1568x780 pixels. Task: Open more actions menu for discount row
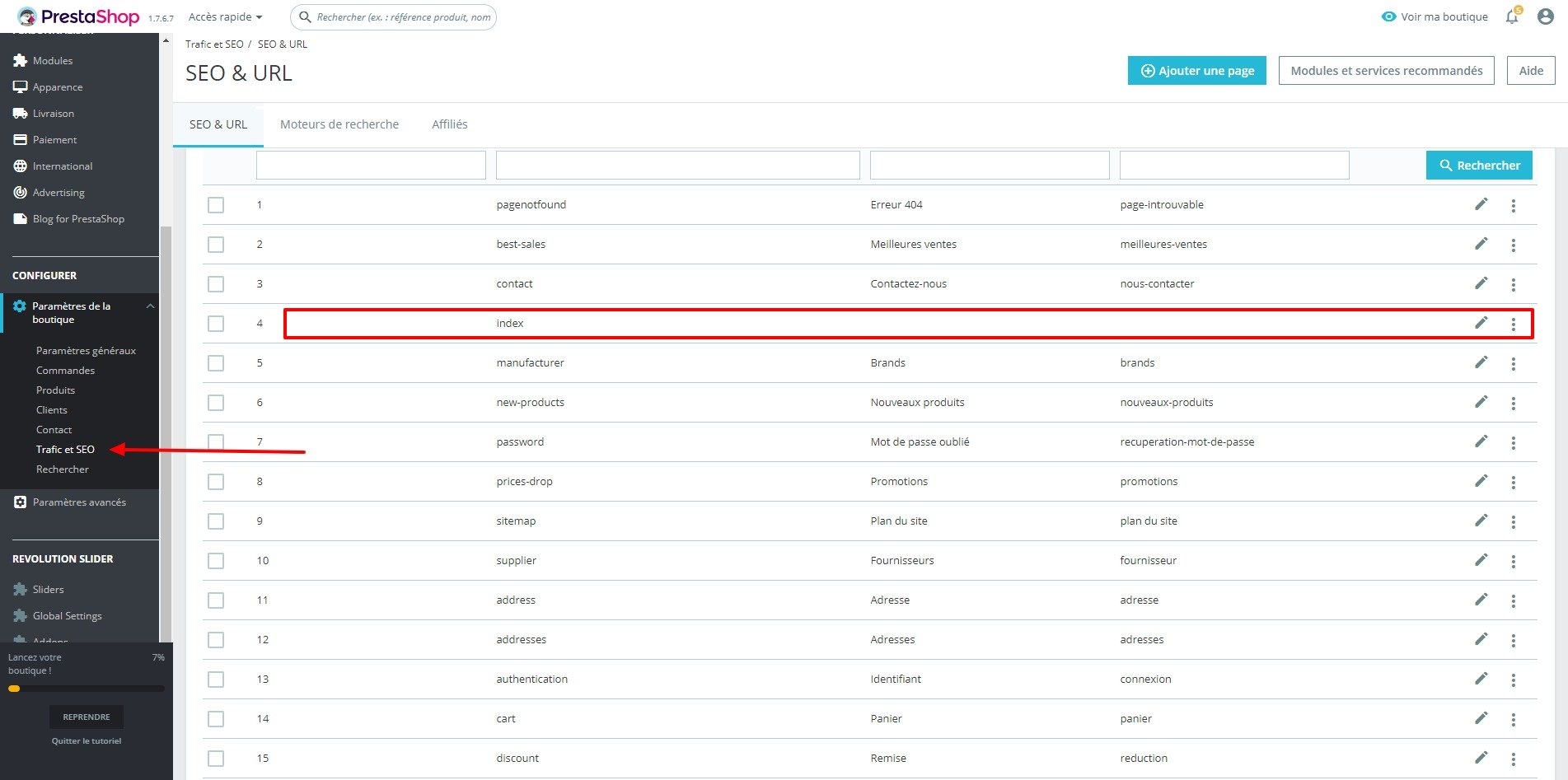click(1513, 759)
